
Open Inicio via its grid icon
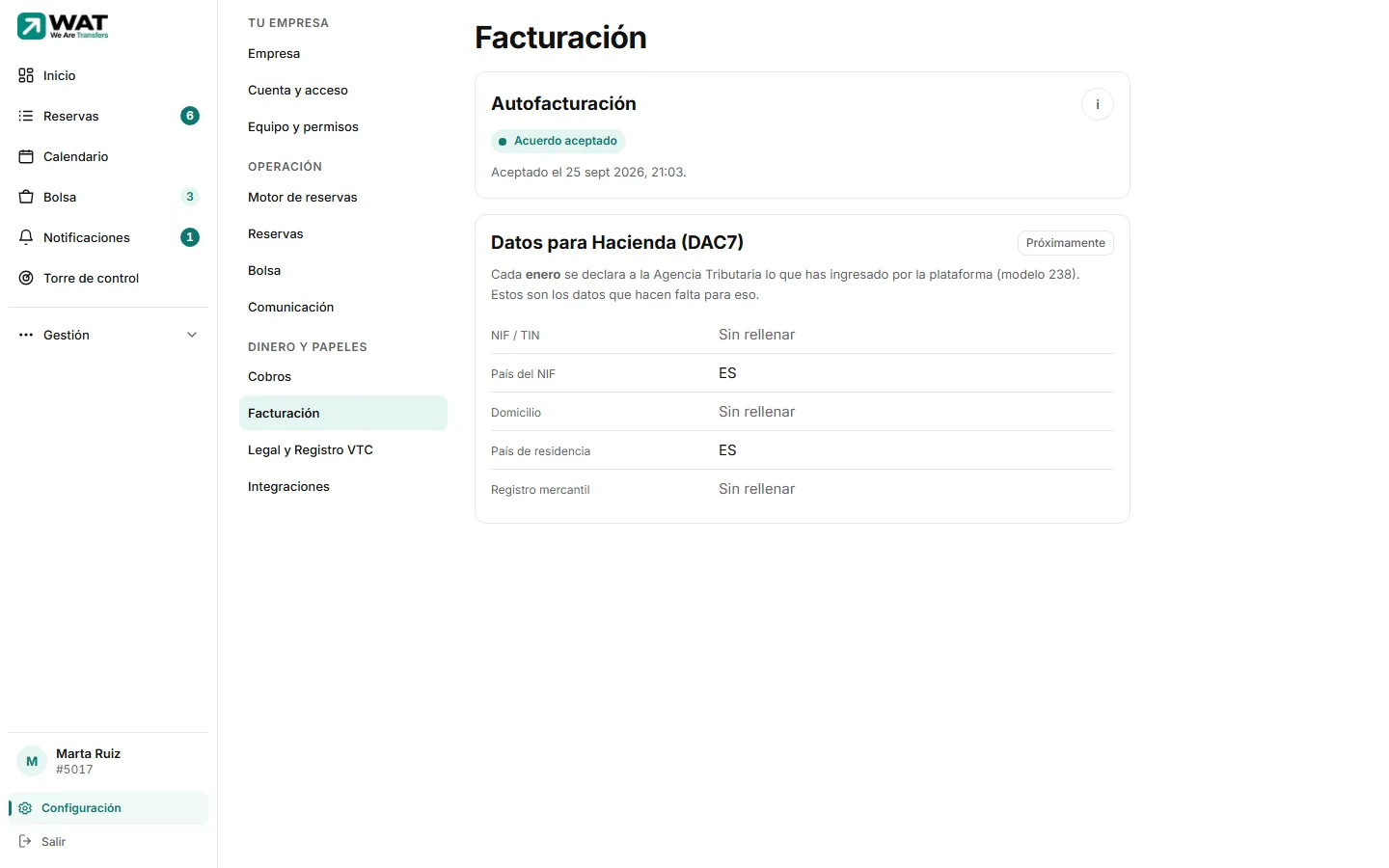[x=26, y=75]
